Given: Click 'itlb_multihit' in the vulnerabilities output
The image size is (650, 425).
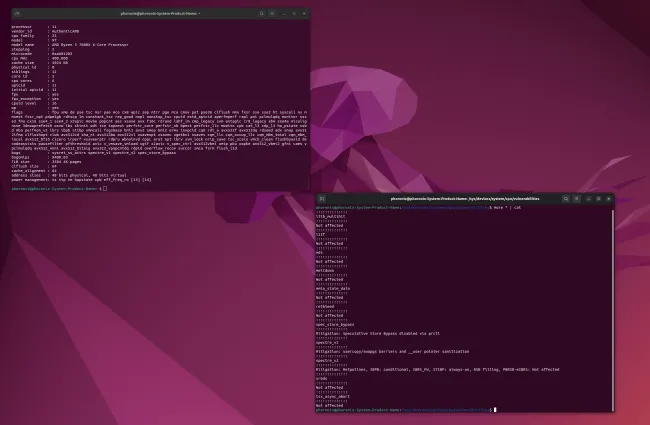Looking at the screenshot, I should tap(330, 216).
